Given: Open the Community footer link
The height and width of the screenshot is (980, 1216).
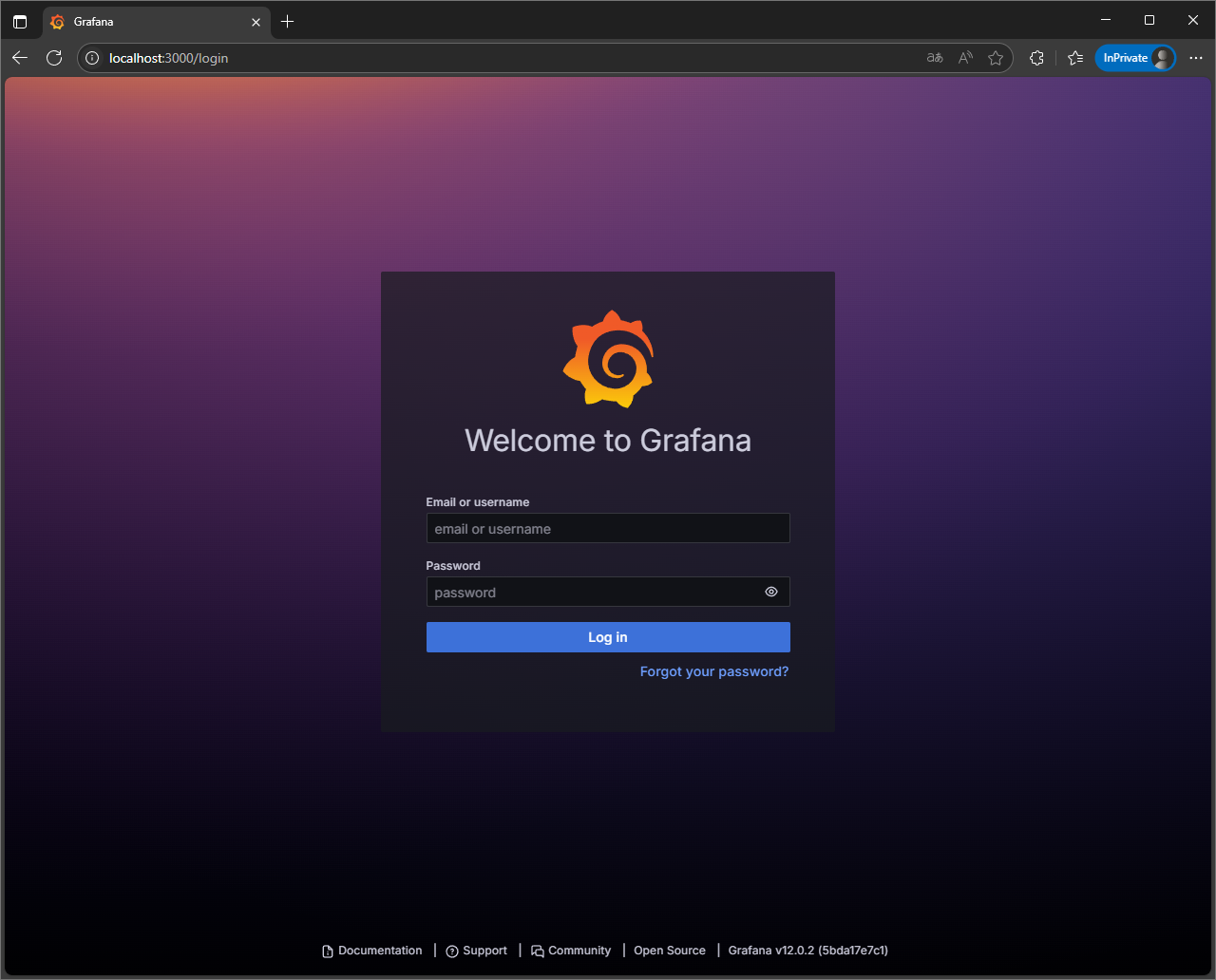Looking at the screenshot, I should [x=571, y=951].
